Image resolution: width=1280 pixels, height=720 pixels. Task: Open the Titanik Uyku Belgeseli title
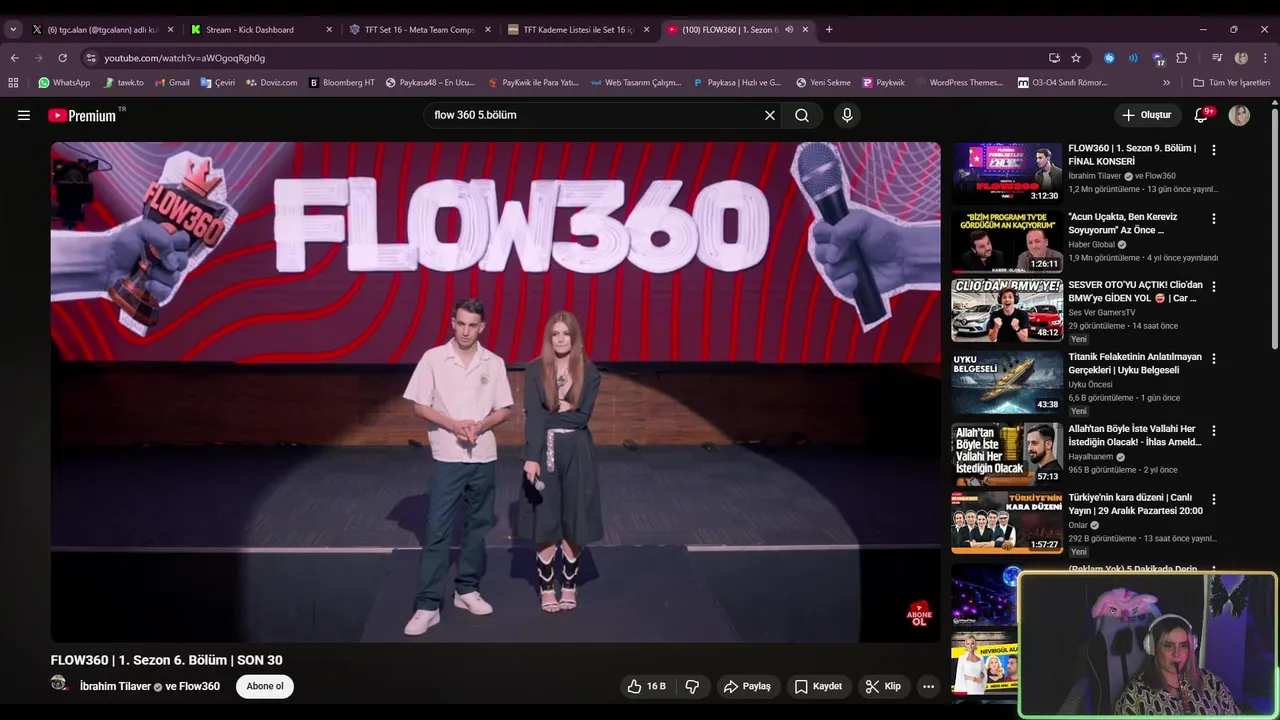(1135, 363)
